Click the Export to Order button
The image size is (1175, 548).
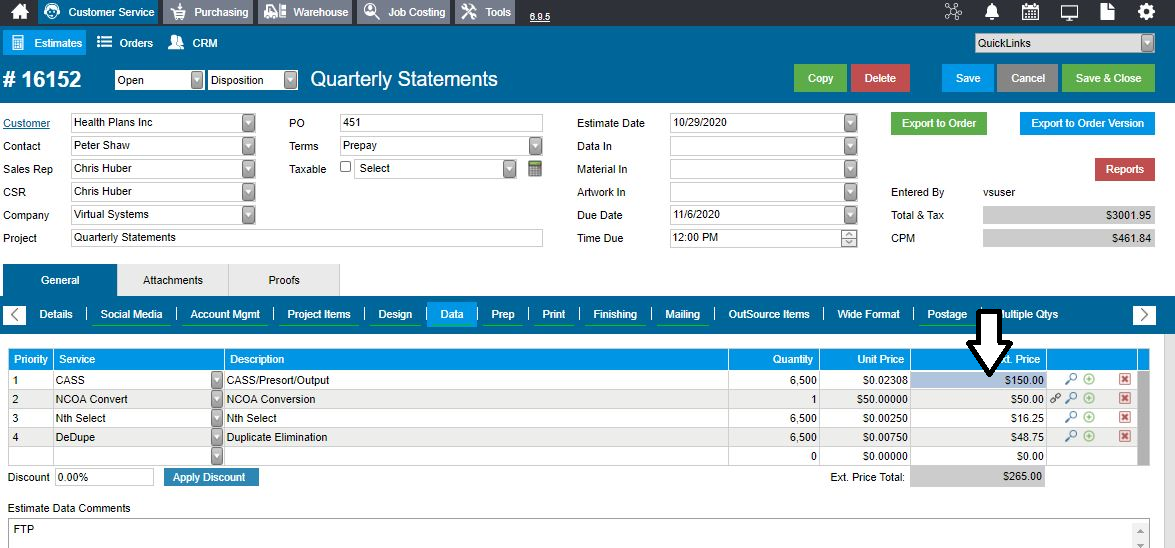coord(938,124)
